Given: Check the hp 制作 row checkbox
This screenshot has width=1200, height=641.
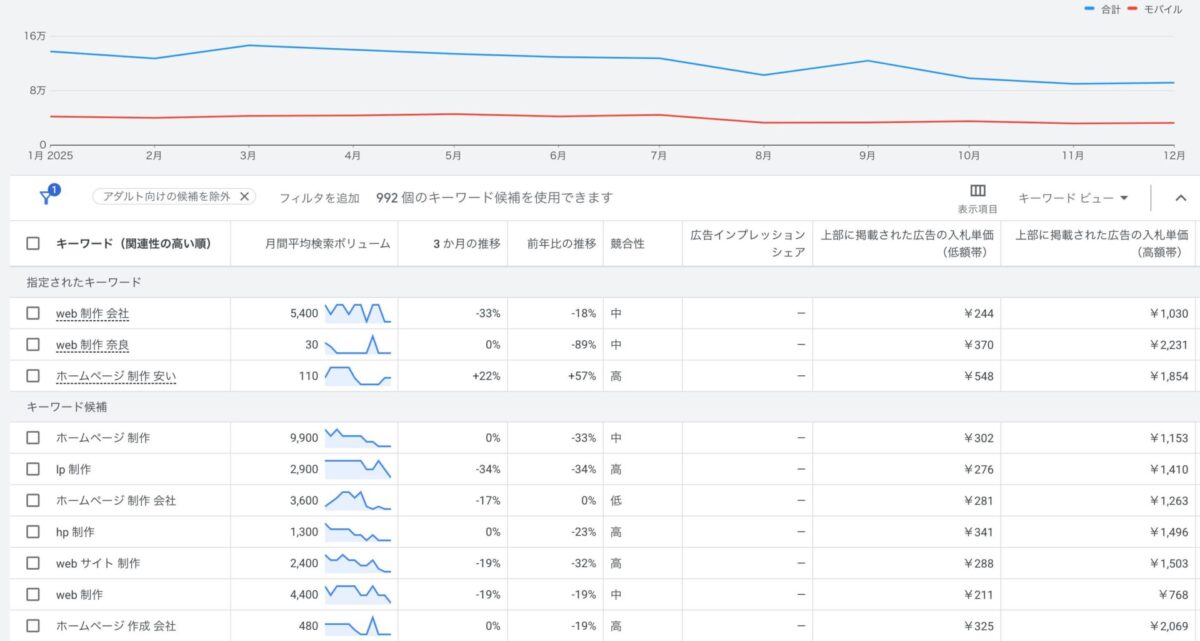Looking at the screenshot, I should [33, 531].
